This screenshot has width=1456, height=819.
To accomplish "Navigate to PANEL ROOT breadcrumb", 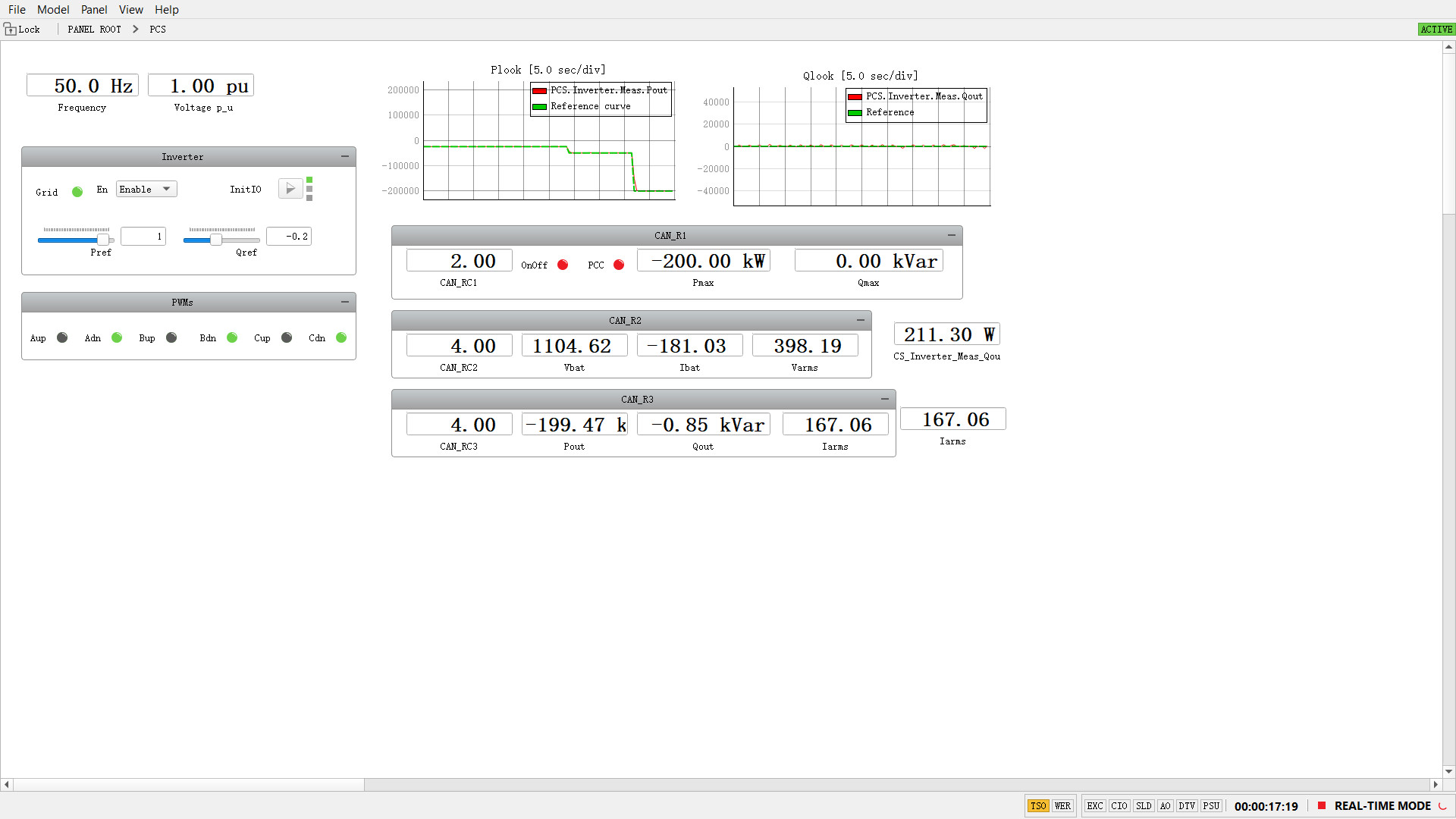I will pos(94,29).
